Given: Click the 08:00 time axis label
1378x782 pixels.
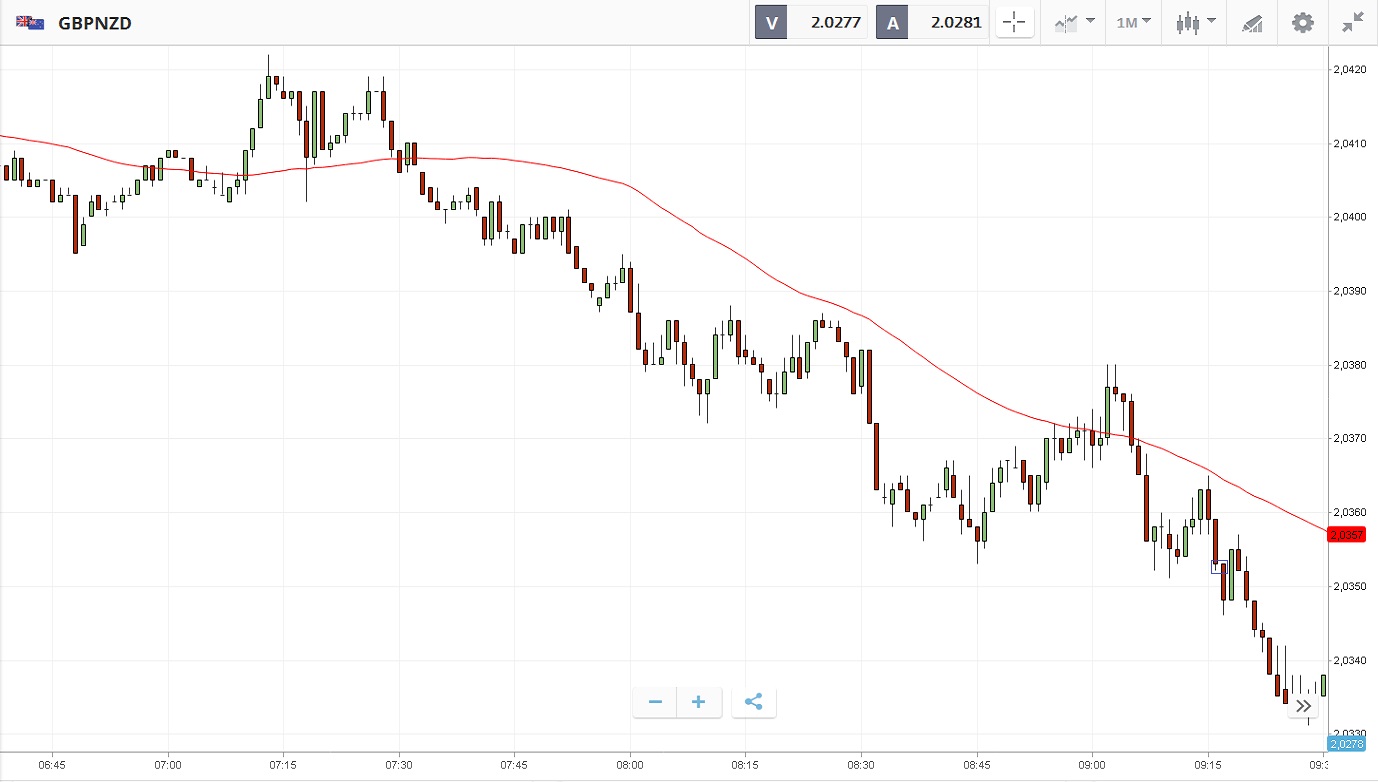Looking at the screenshot, I should [x=630, y=765].
